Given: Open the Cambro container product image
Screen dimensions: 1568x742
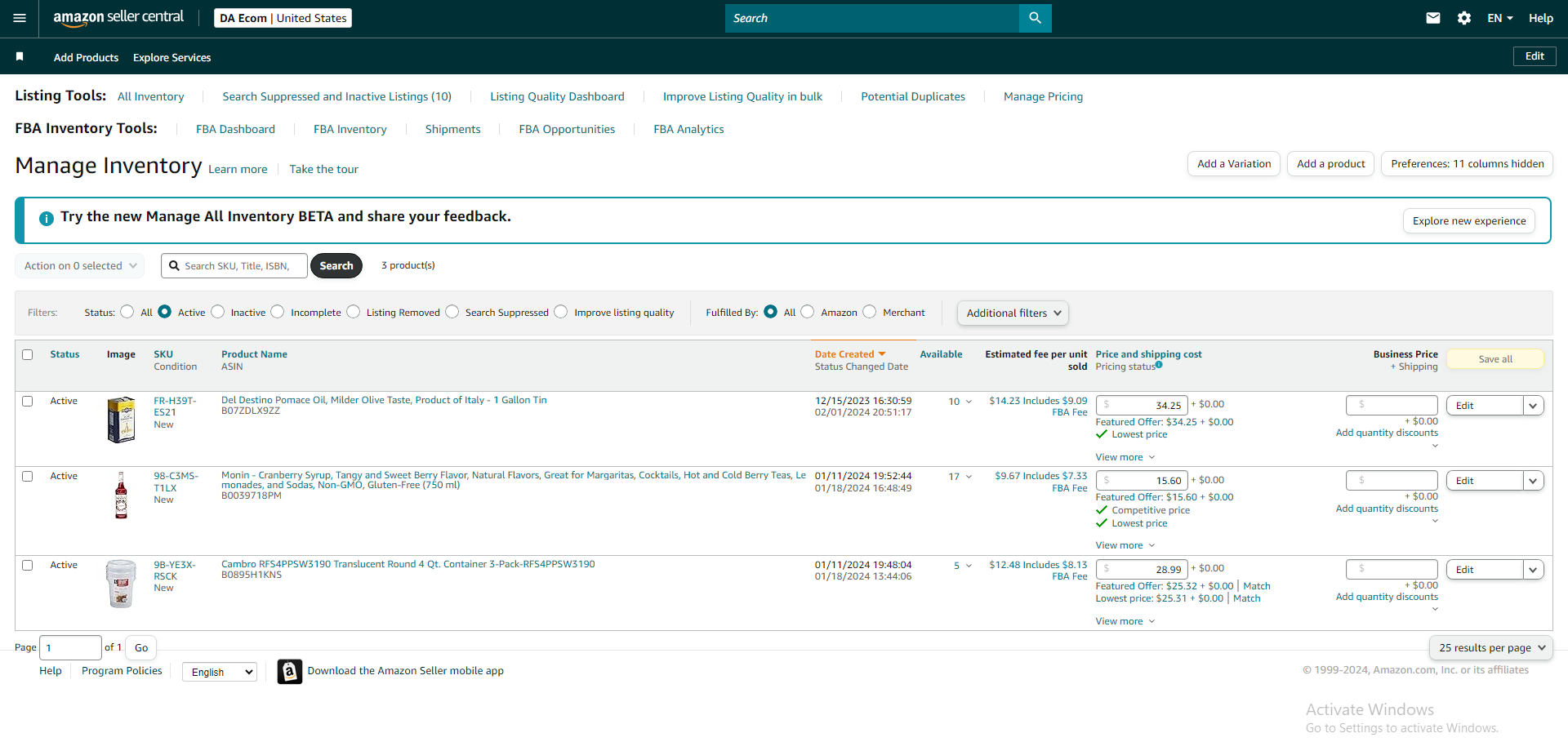Looking at the screenshot, I should click(x=121, y=584).
